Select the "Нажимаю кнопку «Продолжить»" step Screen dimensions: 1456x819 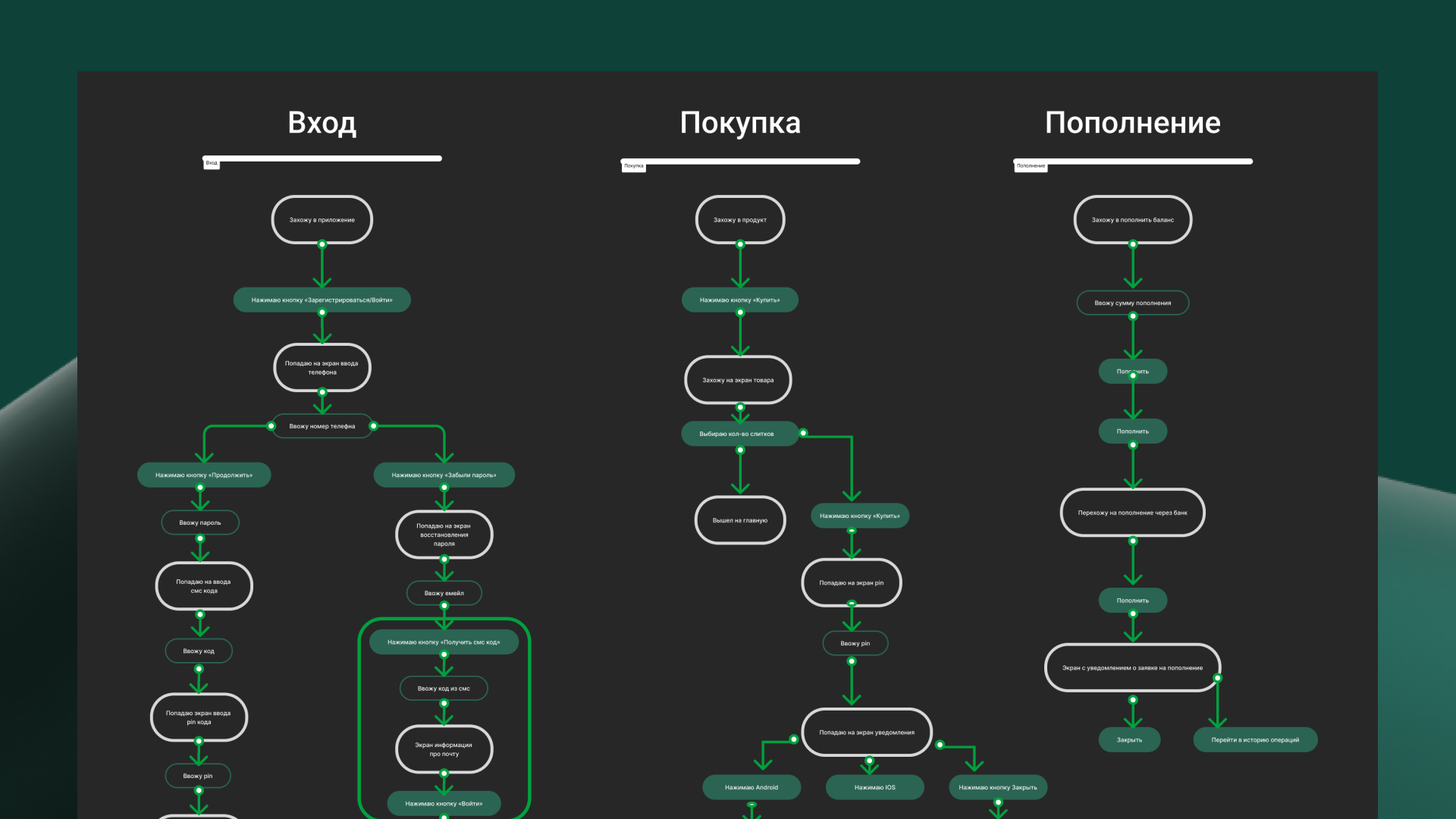[x=204, y=475]
